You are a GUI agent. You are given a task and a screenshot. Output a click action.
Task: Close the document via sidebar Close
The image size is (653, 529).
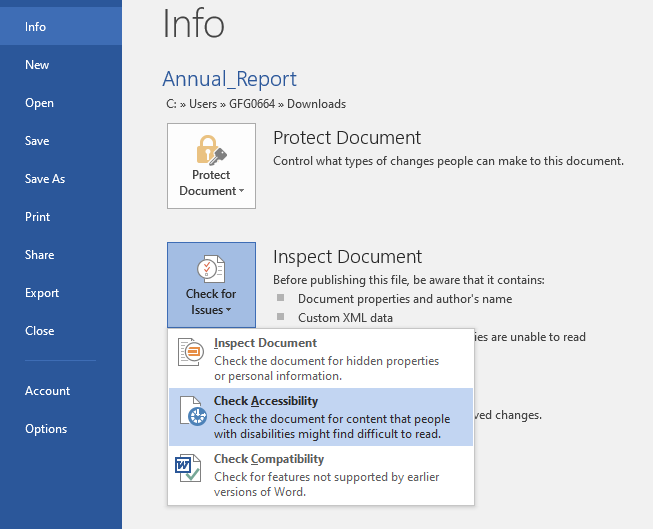tap(61, 330)
